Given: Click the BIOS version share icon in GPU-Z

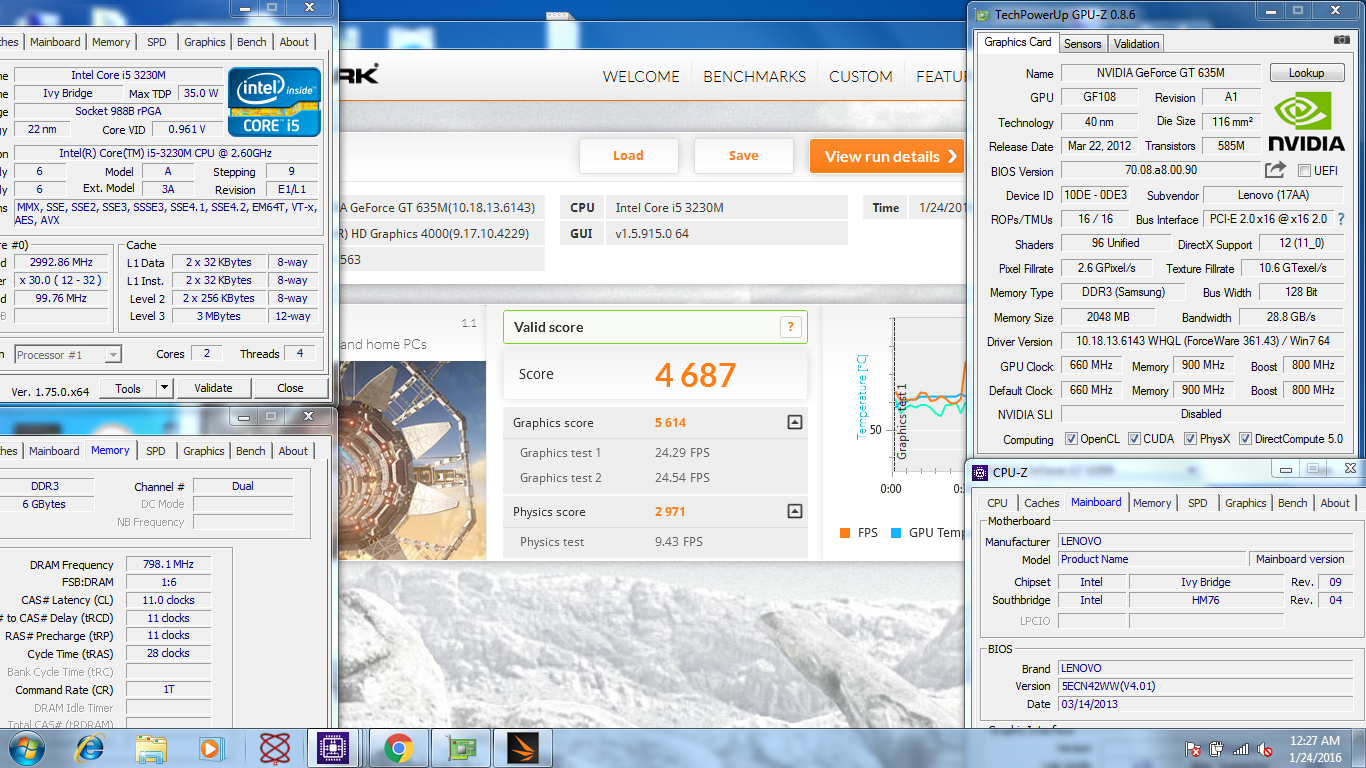Looking at the screenshot, I should [x=1276, y=170].
